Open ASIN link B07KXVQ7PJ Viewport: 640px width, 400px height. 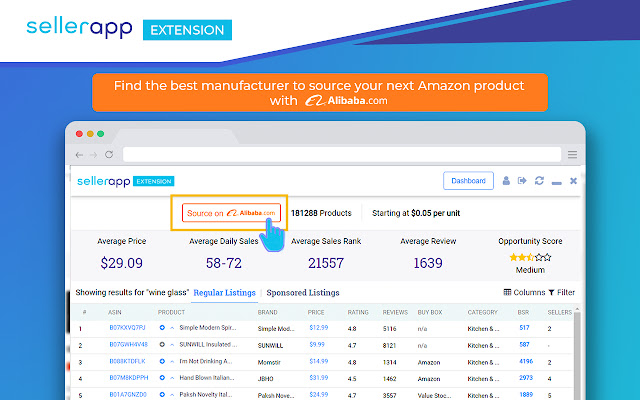point(127,328)
